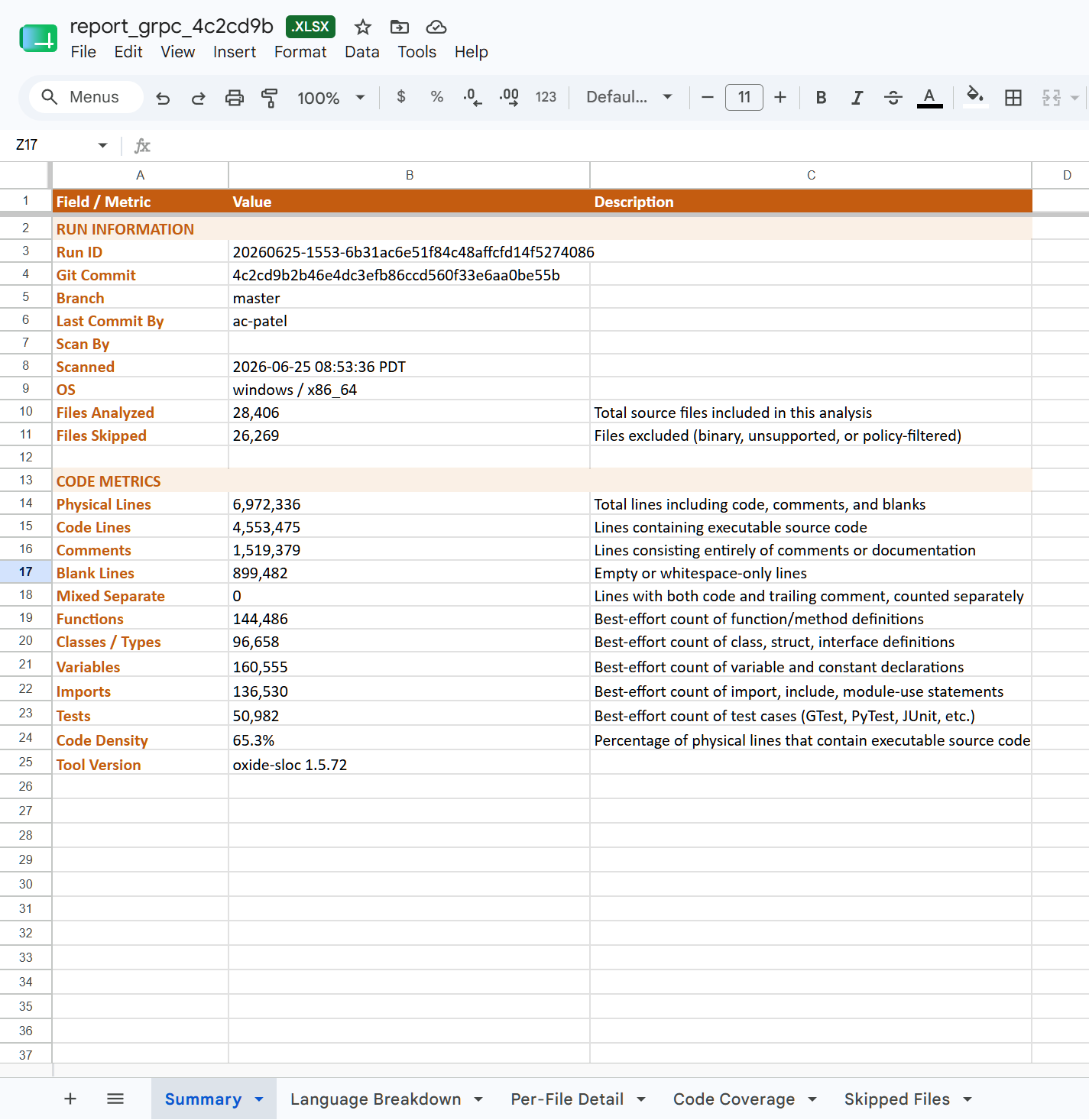The height and width of the screenshot is (1120, 1089).
Task: Select row 17 header
Action: [x=26, y=571]
